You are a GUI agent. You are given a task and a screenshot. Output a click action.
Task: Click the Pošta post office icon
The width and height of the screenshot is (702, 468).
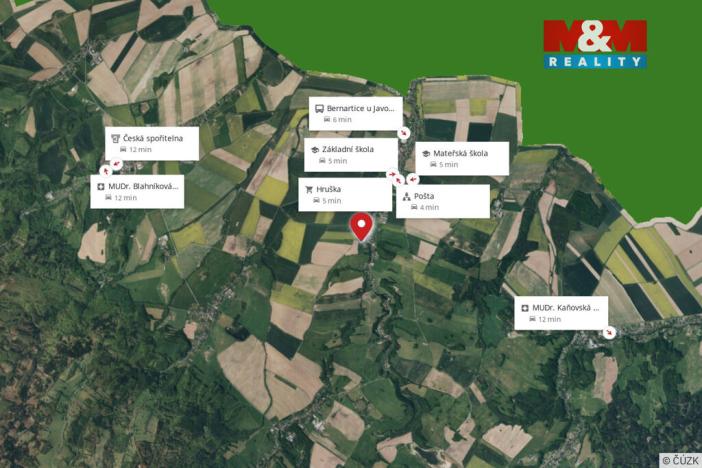click(x=407, y=196)
